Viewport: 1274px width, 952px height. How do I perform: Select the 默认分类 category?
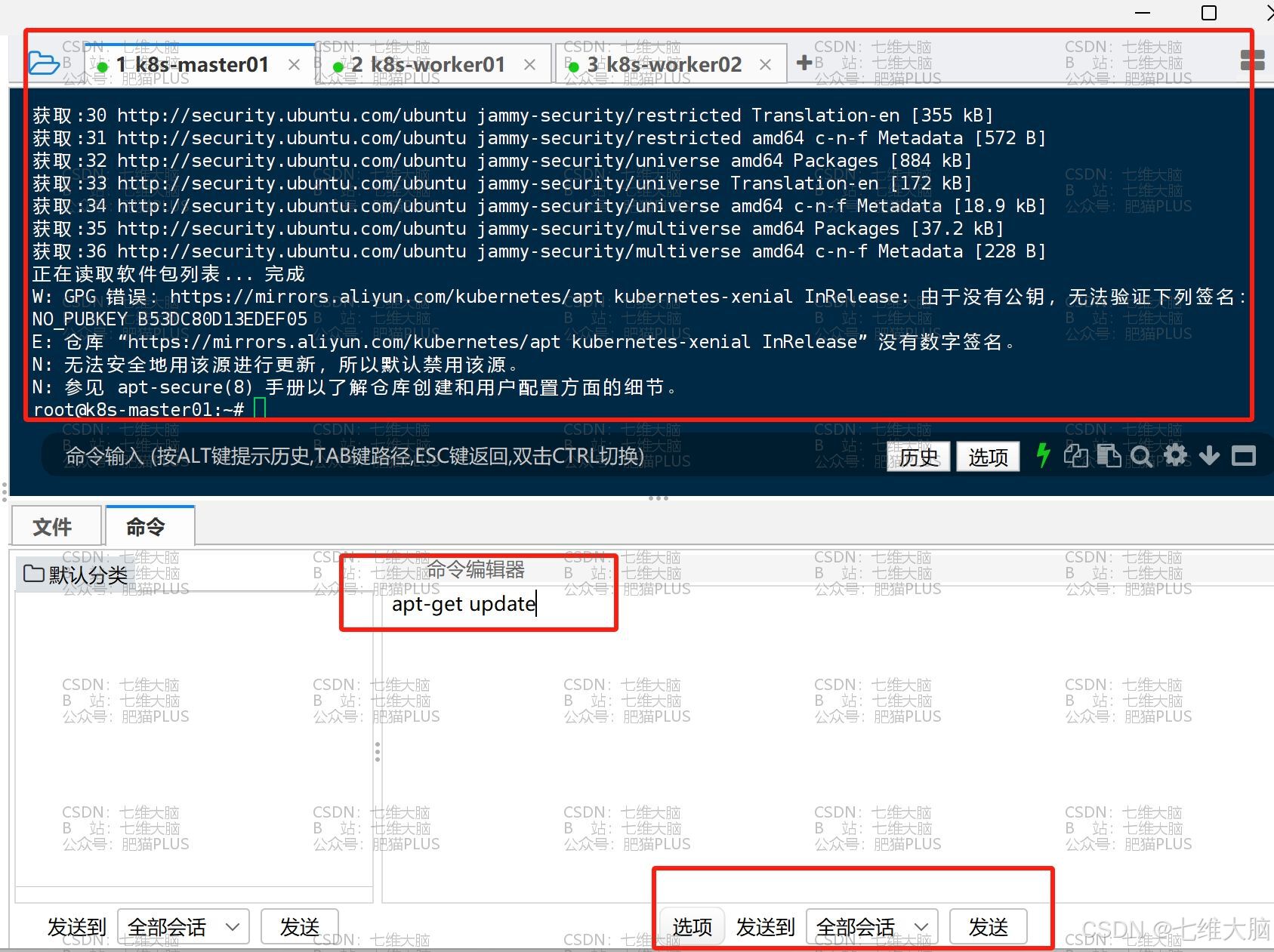(75, 575)
